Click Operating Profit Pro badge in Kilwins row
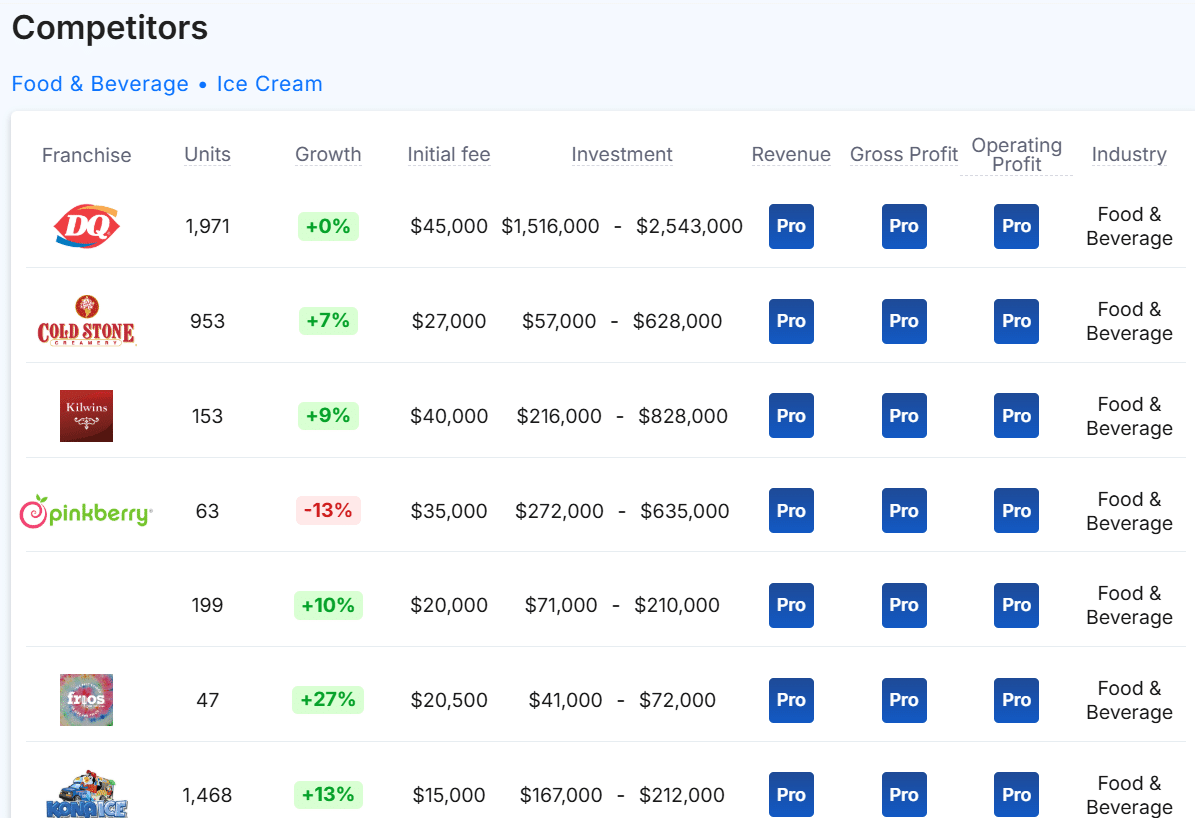Viewport: 1195px width, 818px height. (x=1017, y=415)
